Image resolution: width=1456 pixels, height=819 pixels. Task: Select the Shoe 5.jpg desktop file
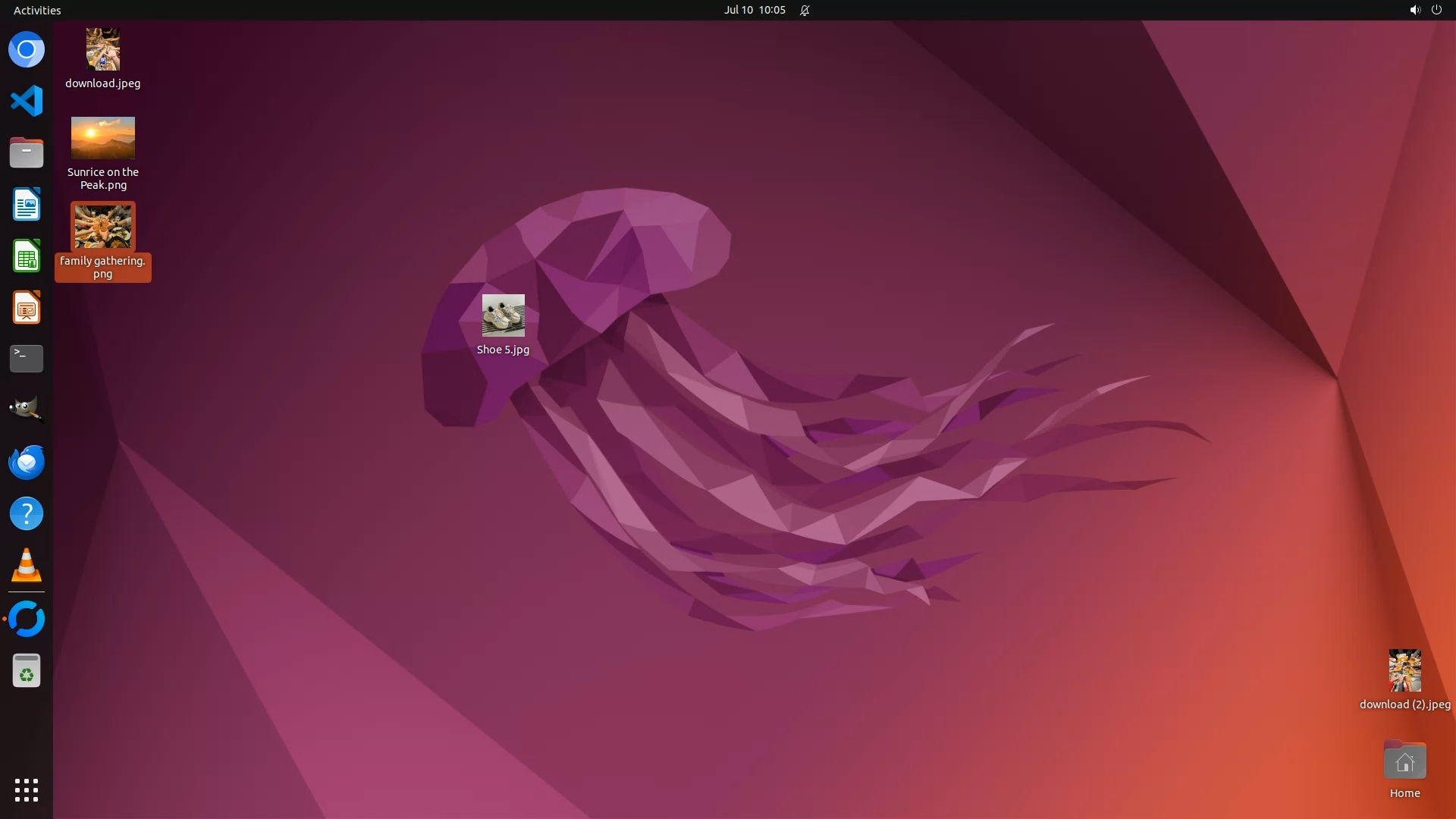[503, 316]
